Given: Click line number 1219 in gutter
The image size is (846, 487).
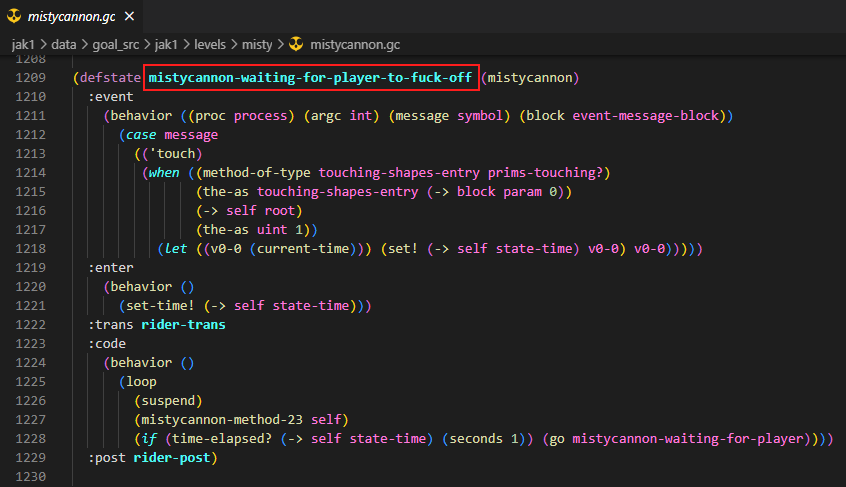Looking at the screenshot, I should pyautogui.click(x=31, y=267).
